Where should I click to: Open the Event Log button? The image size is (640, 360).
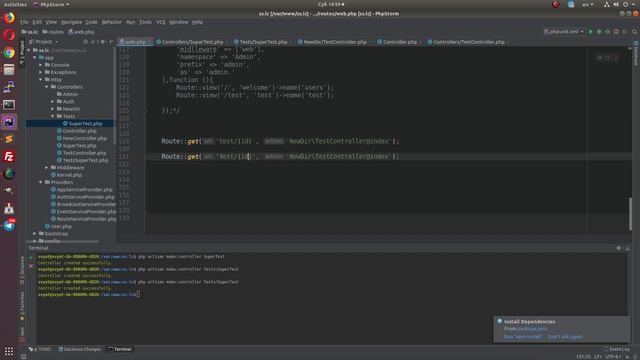point(617,349)
